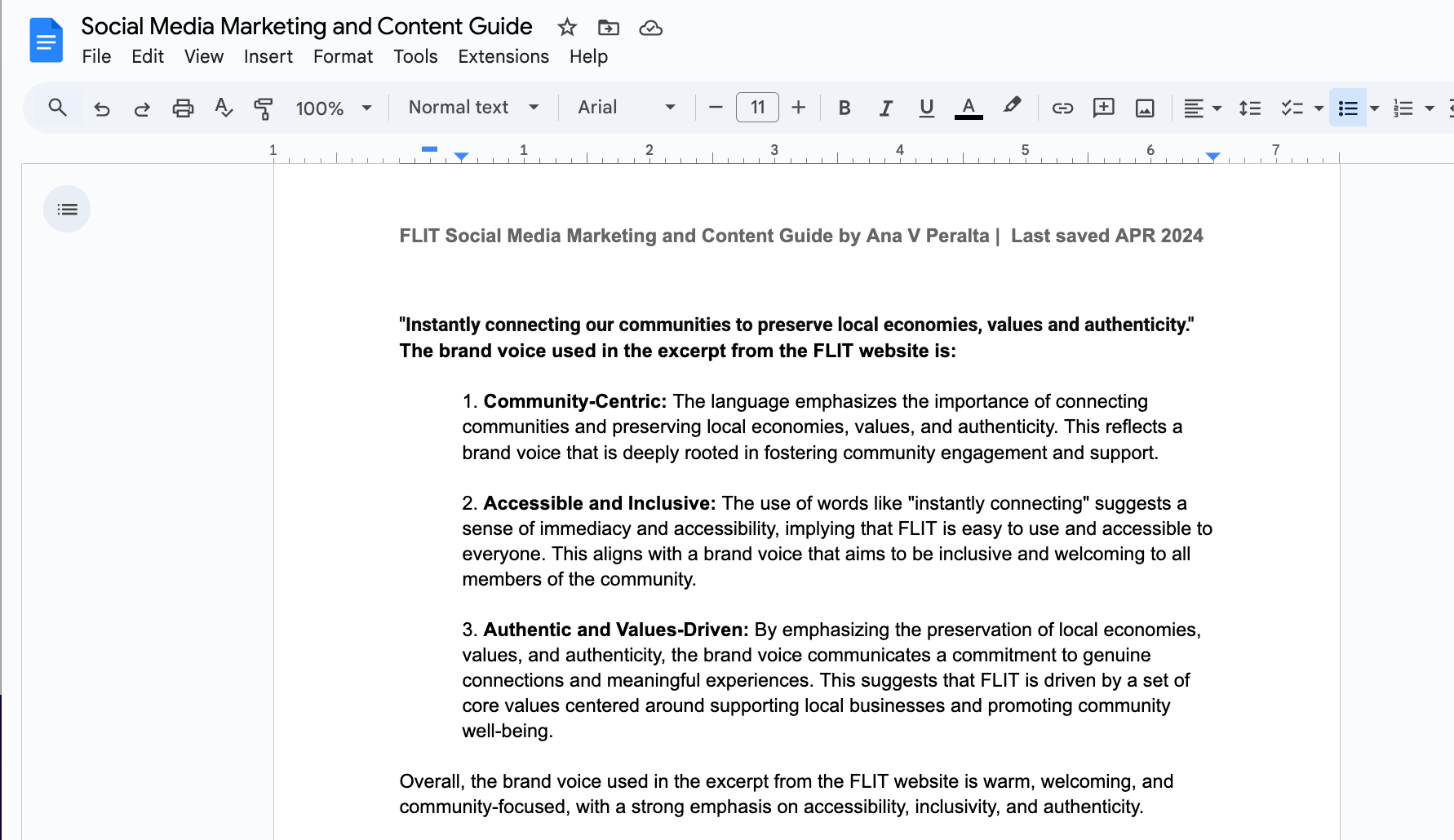
Task: Open the highlight color picker
Action: point(1012,106)
